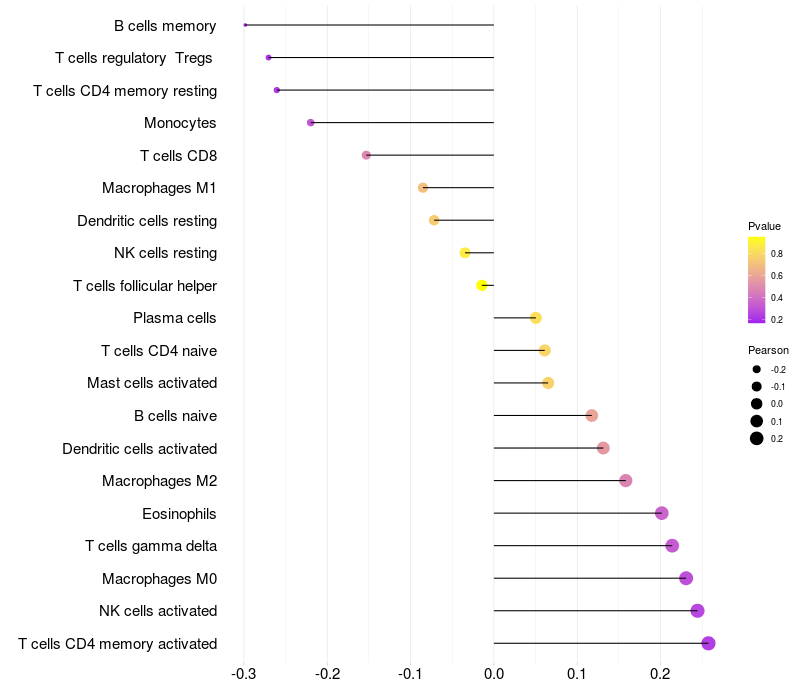Select the Monocytes lollipop marker
This screenshot has height=700, width=800.
(x=311, y=122)
